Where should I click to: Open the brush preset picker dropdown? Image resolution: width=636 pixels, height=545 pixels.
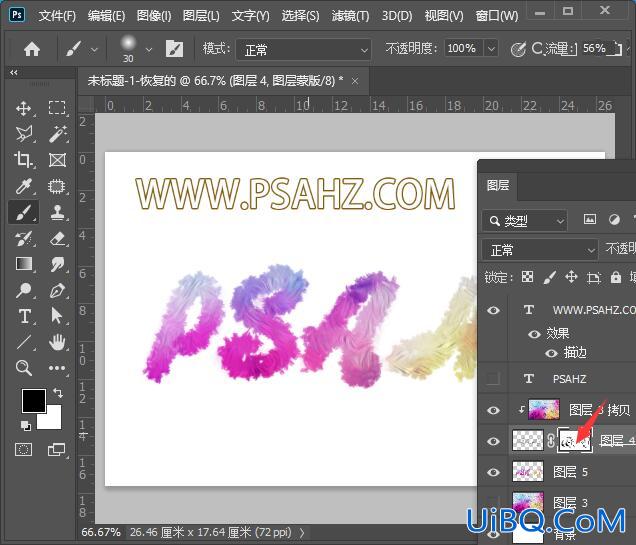(148, 50)
